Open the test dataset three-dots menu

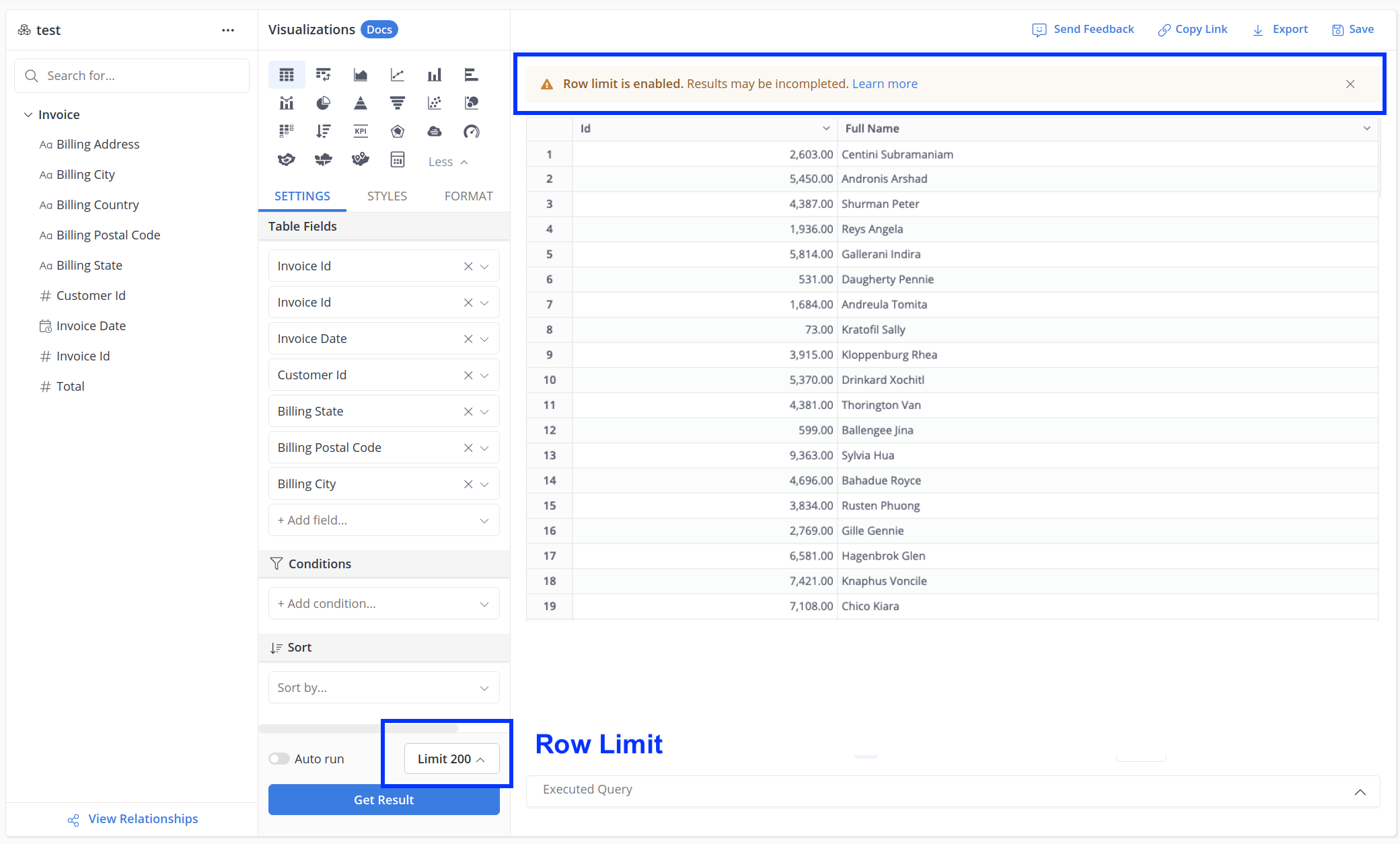[228, 30]
